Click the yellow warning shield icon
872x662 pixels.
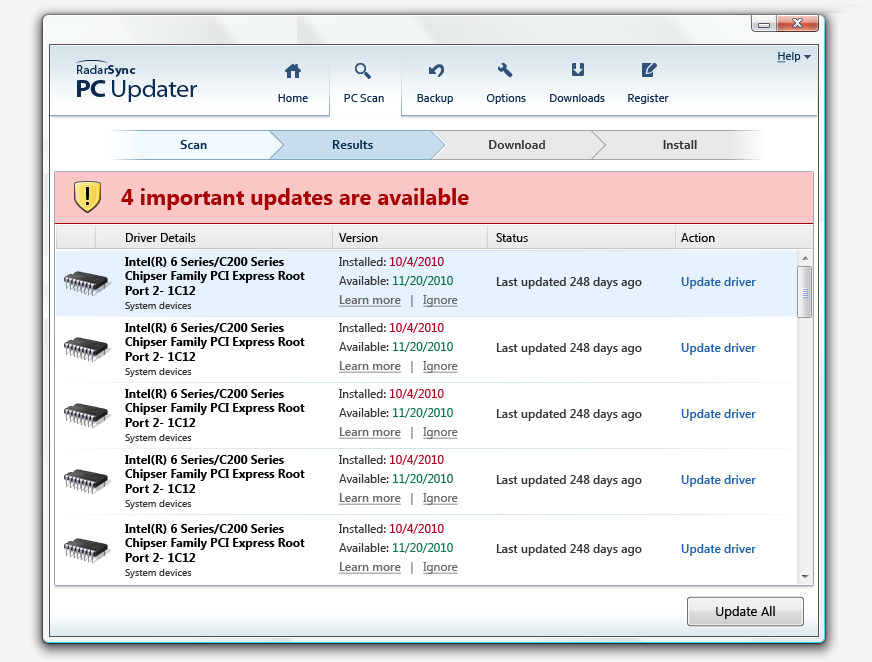(x=88, y=197)
